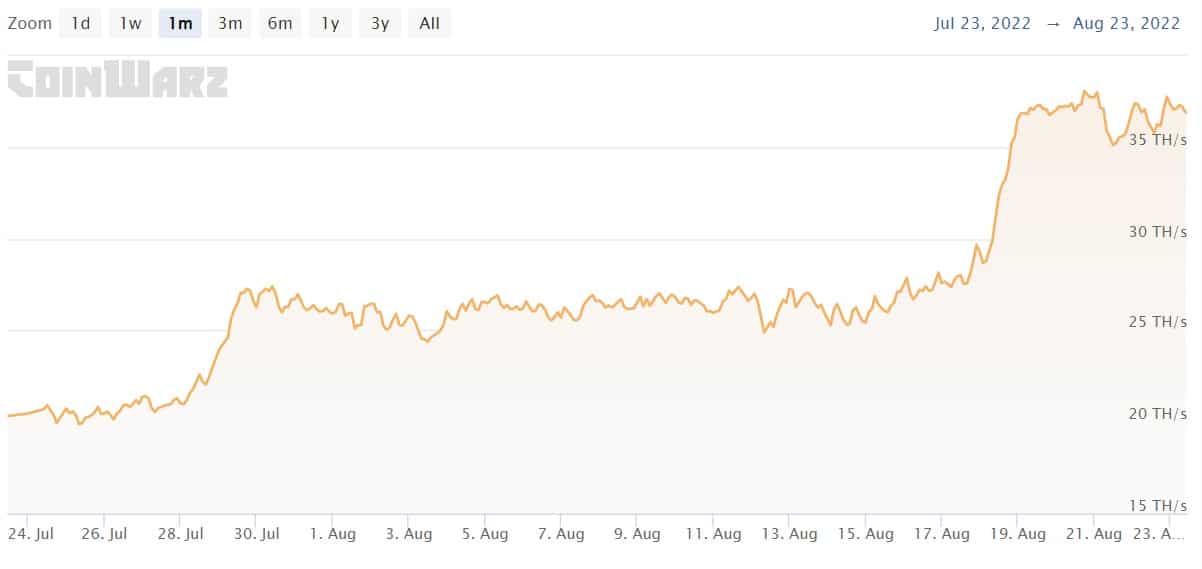The width and height of the screenshot is (1202, 569).
Task: Select the 1d zoom range button
Action: pyautogui.click(x=80, y=23)
